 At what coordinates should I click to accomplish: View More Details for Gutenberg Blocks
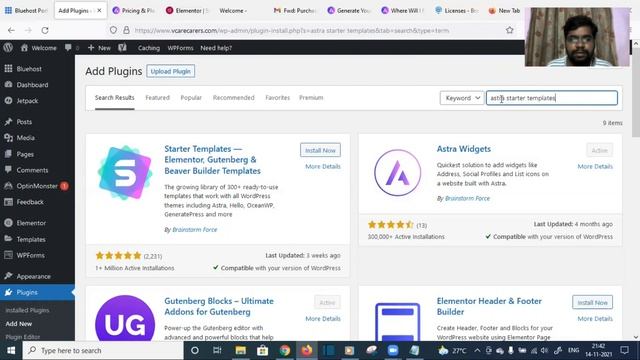pos(323,319)
